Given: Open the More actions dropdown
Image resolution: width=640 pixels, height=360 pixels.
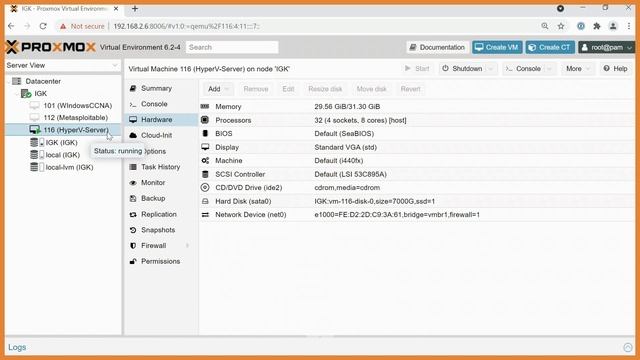Looking at the screenshot, I should tap(578, 69).
